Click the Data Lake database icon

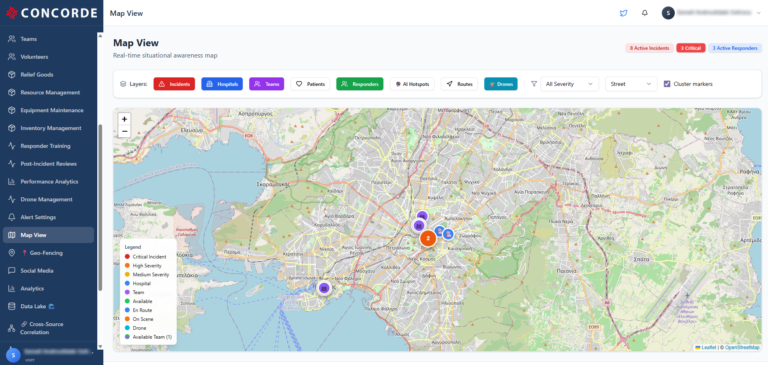12,306
